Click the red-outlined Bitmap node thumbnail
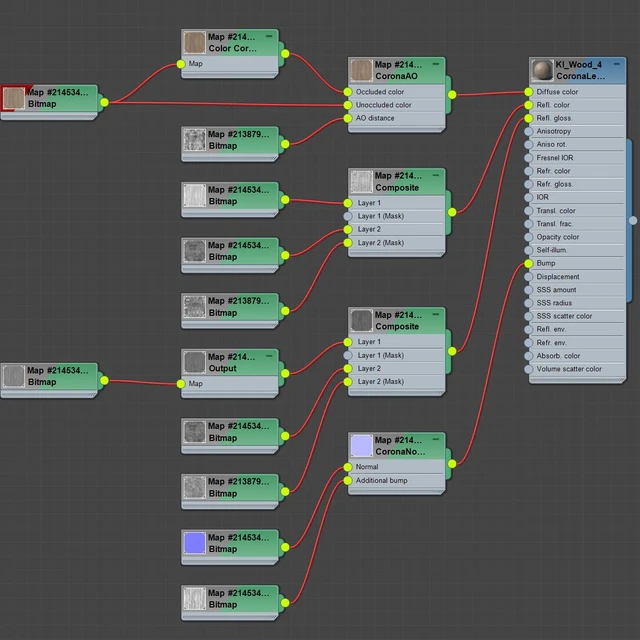 click(14, 98)
